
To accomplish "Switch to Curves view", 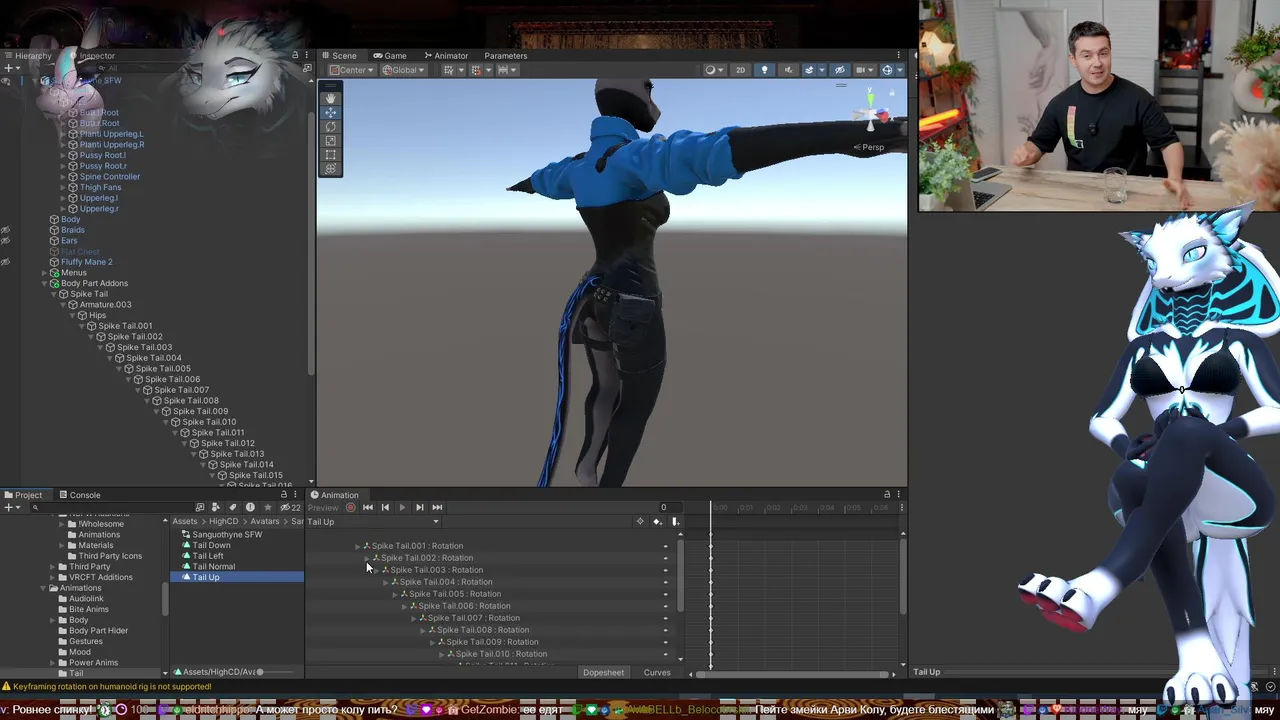I will point(657,673).
